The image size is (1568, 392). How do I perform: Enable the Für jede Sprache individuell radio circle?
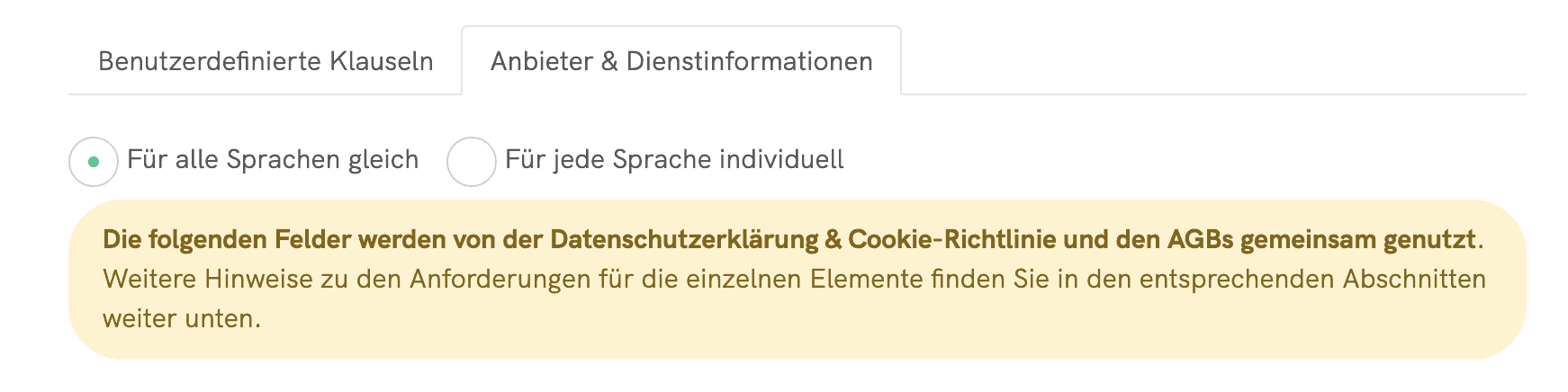pos(472,162)
